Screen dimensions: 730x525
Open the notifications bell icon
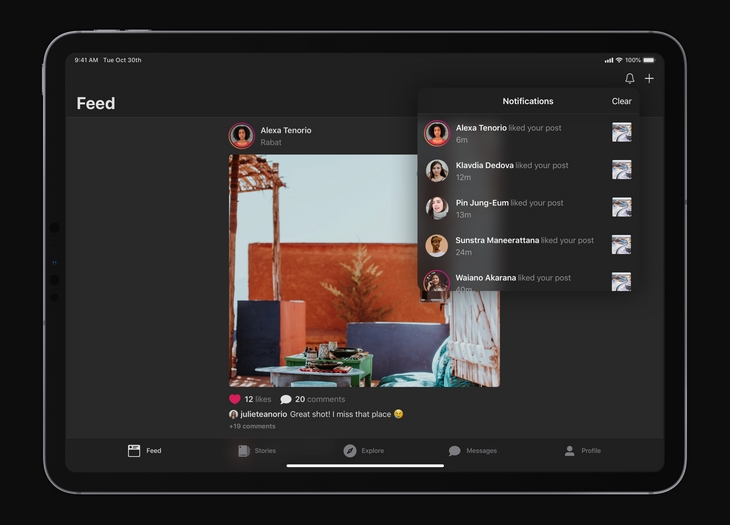[629, 79]
